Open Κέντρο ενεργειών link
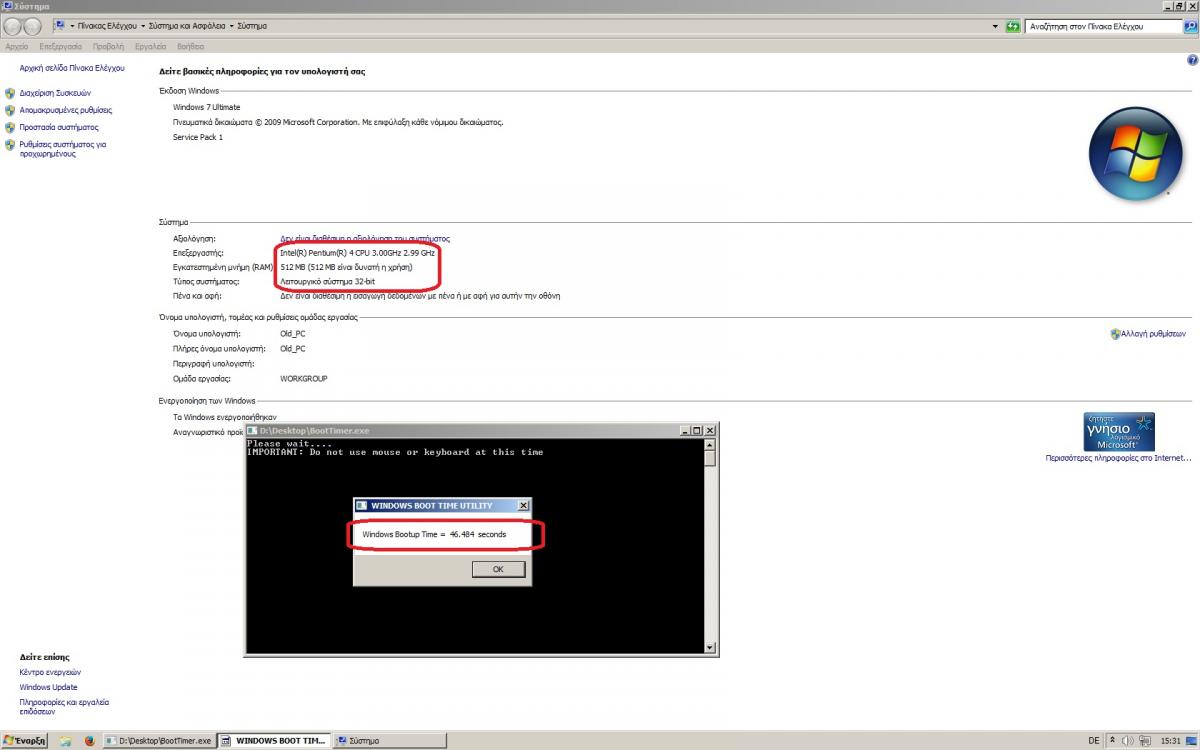This screenshot has width=1200, height=750. 50,672
